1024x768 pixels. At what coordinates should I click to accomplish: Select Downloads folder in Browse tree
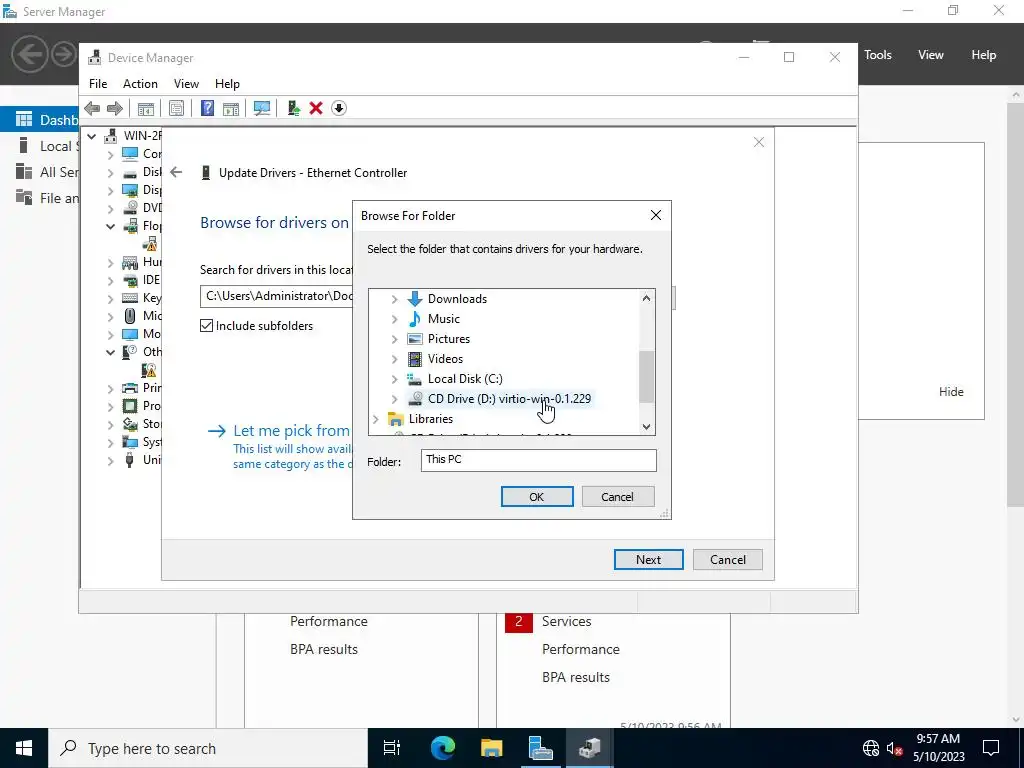pos(457,298)
